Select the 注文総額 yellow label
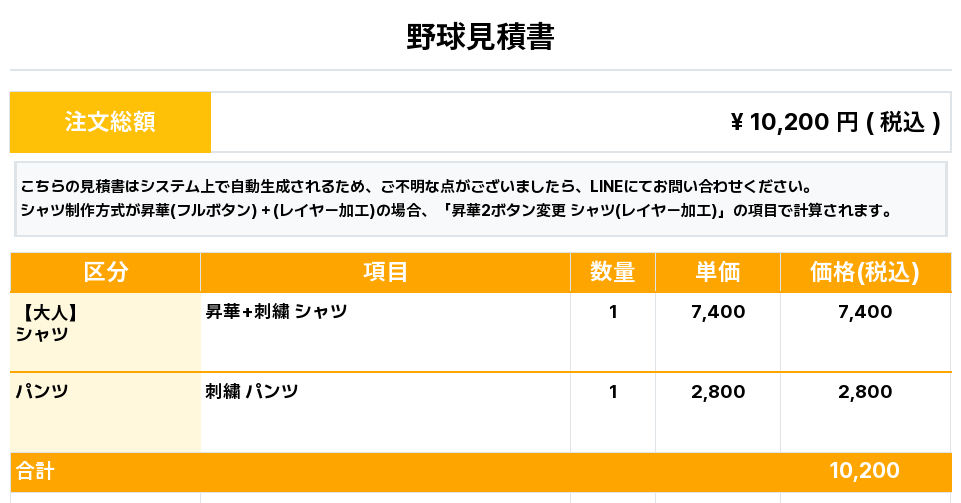 coord(110,122)
